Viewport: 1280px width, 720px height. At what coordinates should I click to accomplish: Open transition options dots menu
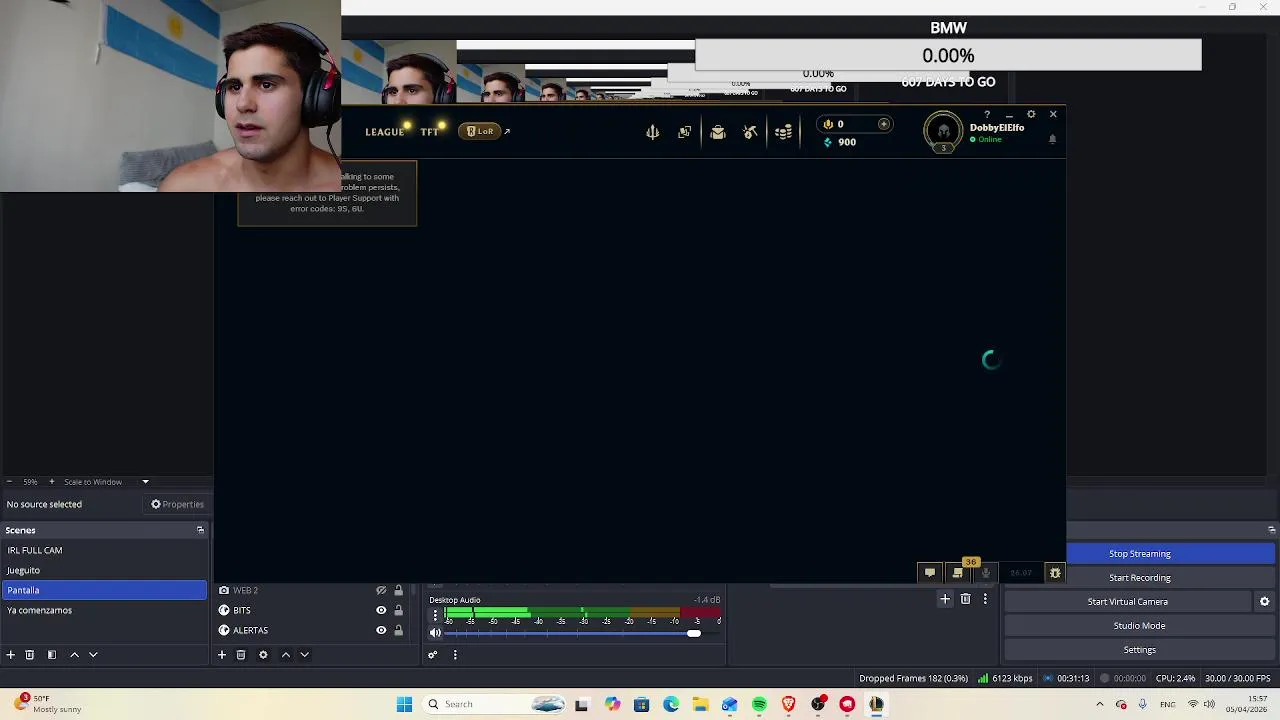tap(985, 599)
